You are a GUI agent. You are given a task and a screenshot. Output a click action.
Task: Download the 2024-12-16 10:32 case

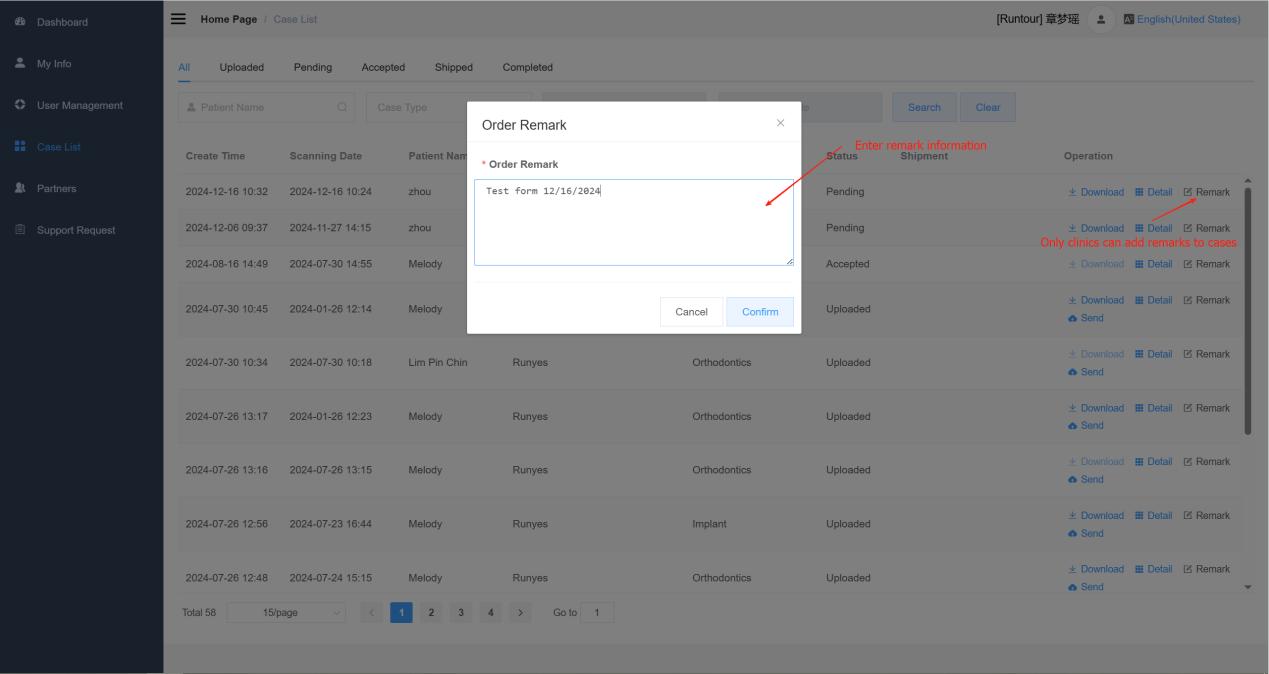pos(1096,192)
